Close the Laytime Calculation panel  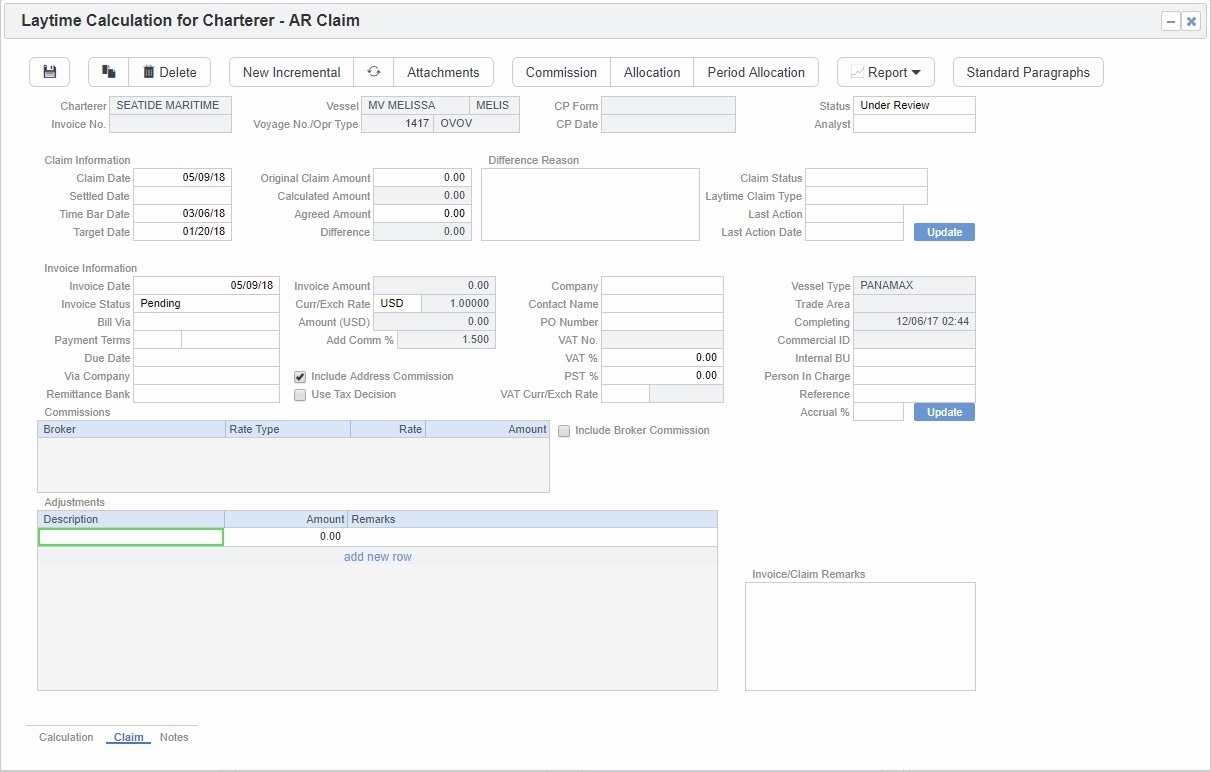(1191, 21)
